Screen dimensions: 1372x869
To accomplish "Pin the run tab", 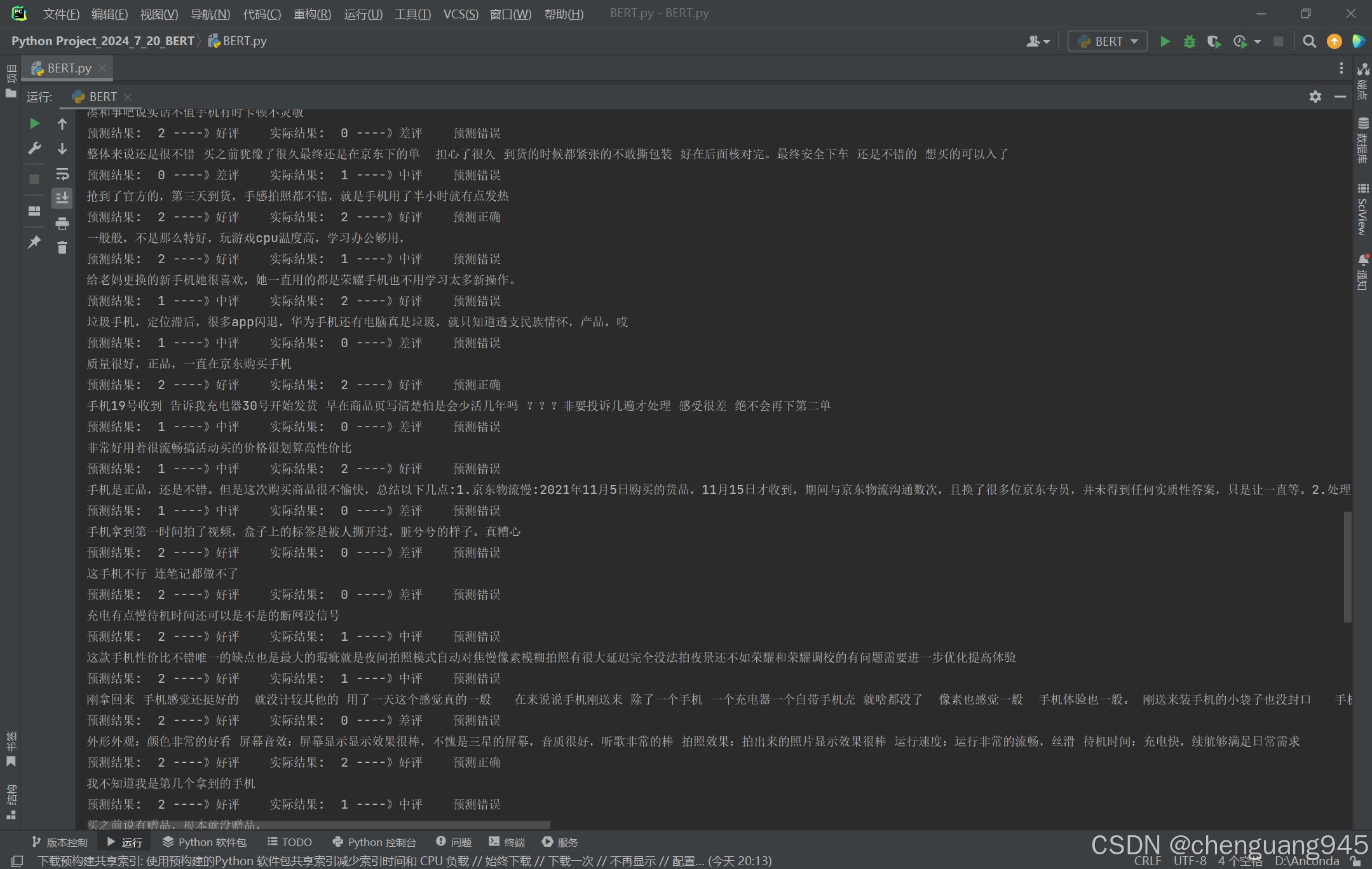I will (34, 242).
